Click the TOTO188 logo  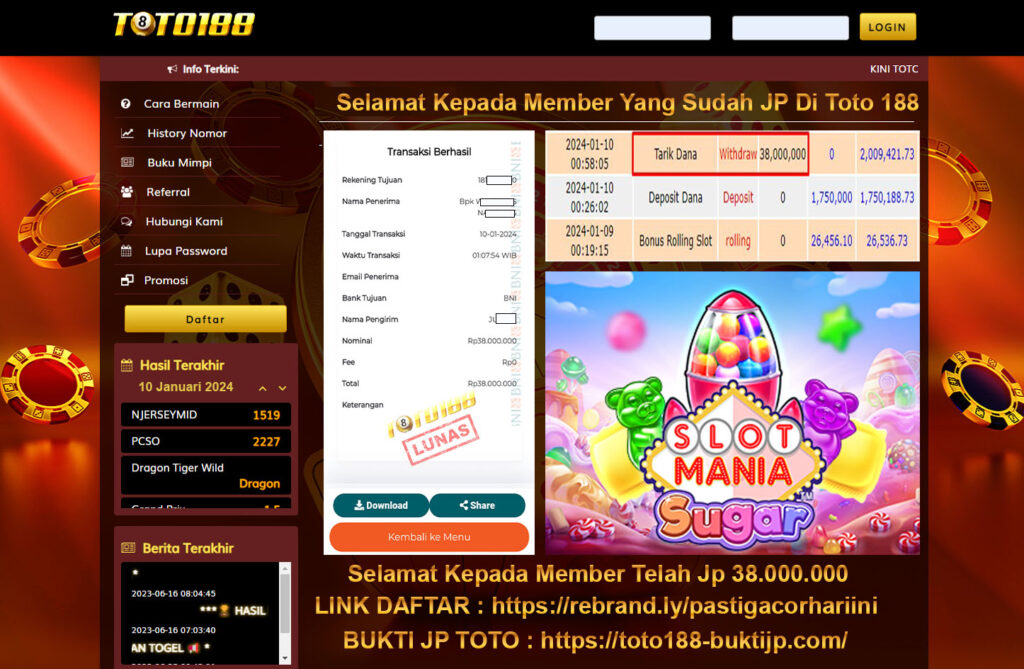[x=184, y=25]
